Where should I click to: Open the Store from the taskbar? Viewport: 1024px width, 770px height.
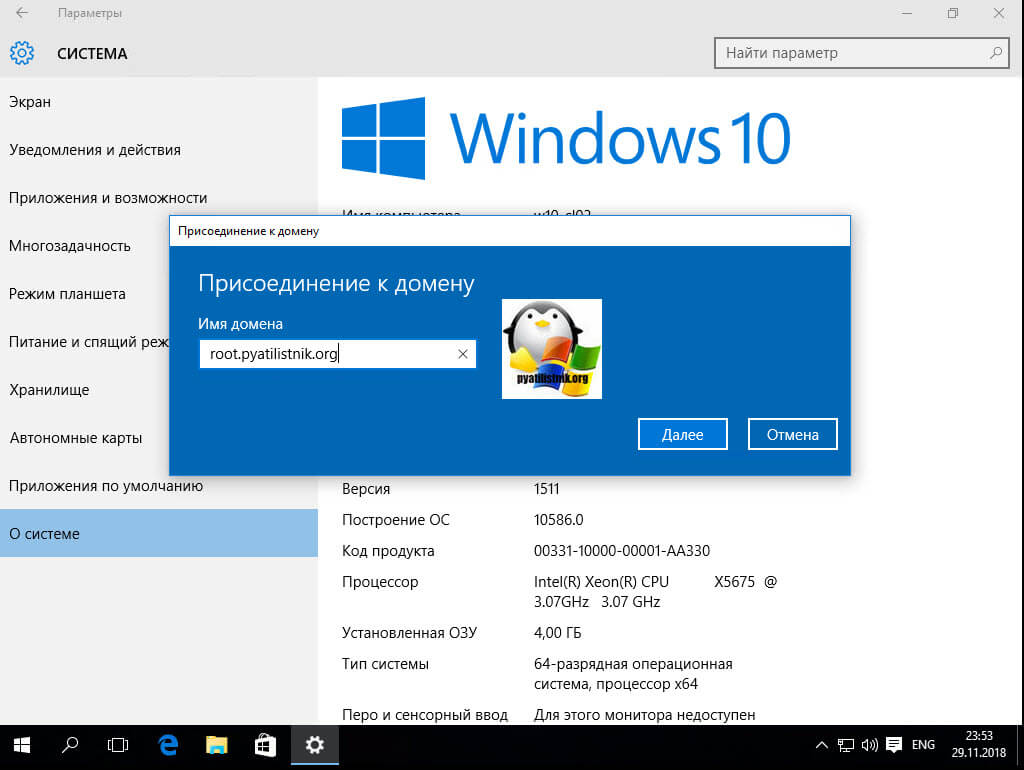coord(265,745)
